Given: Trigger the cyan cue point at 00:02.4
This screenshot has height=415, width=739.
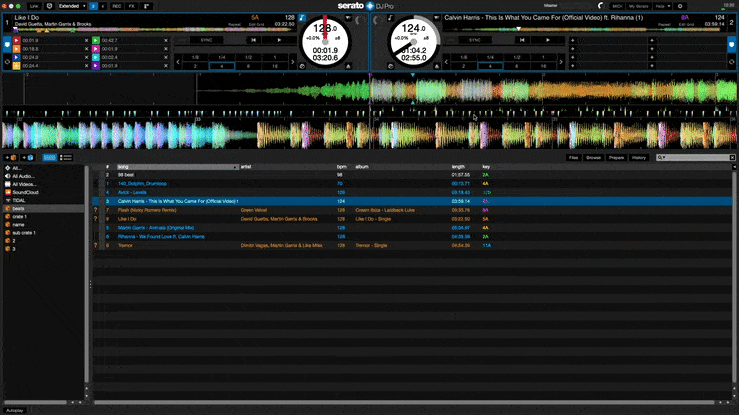Looking at the screenshot, I should click(96, 57).
